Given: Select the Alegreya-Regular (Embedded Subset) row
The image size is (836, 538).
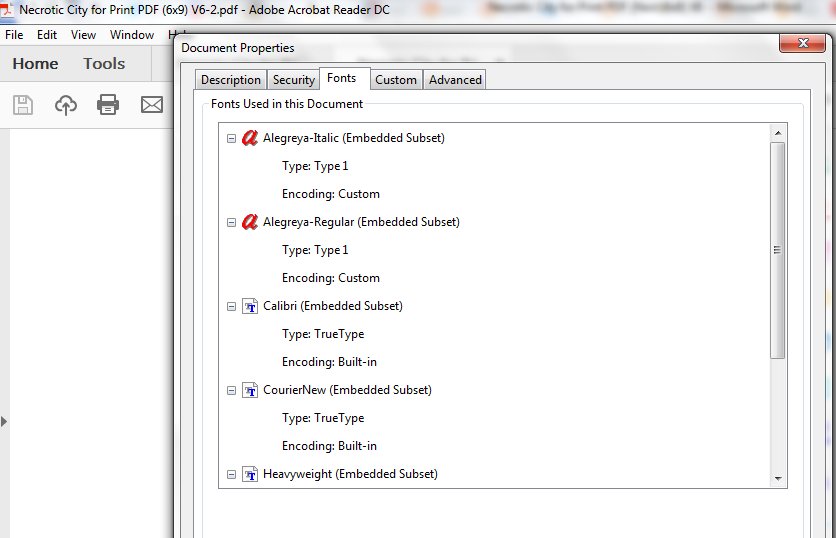Looking at the screenshot, I should (x=361, y=222).
